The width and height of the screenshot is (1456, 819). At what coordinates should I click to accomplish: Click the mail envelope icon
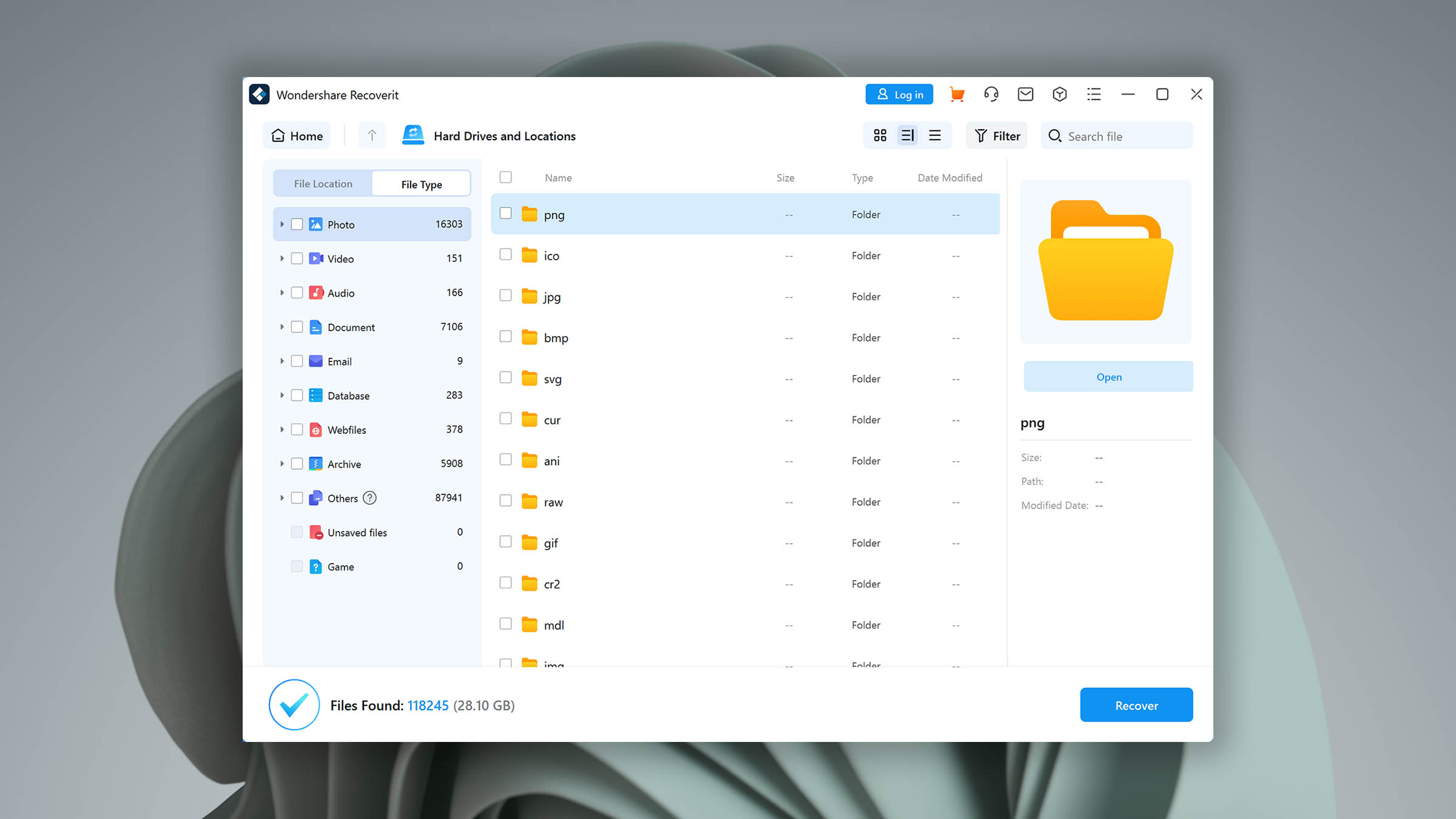pos(1025,95)
